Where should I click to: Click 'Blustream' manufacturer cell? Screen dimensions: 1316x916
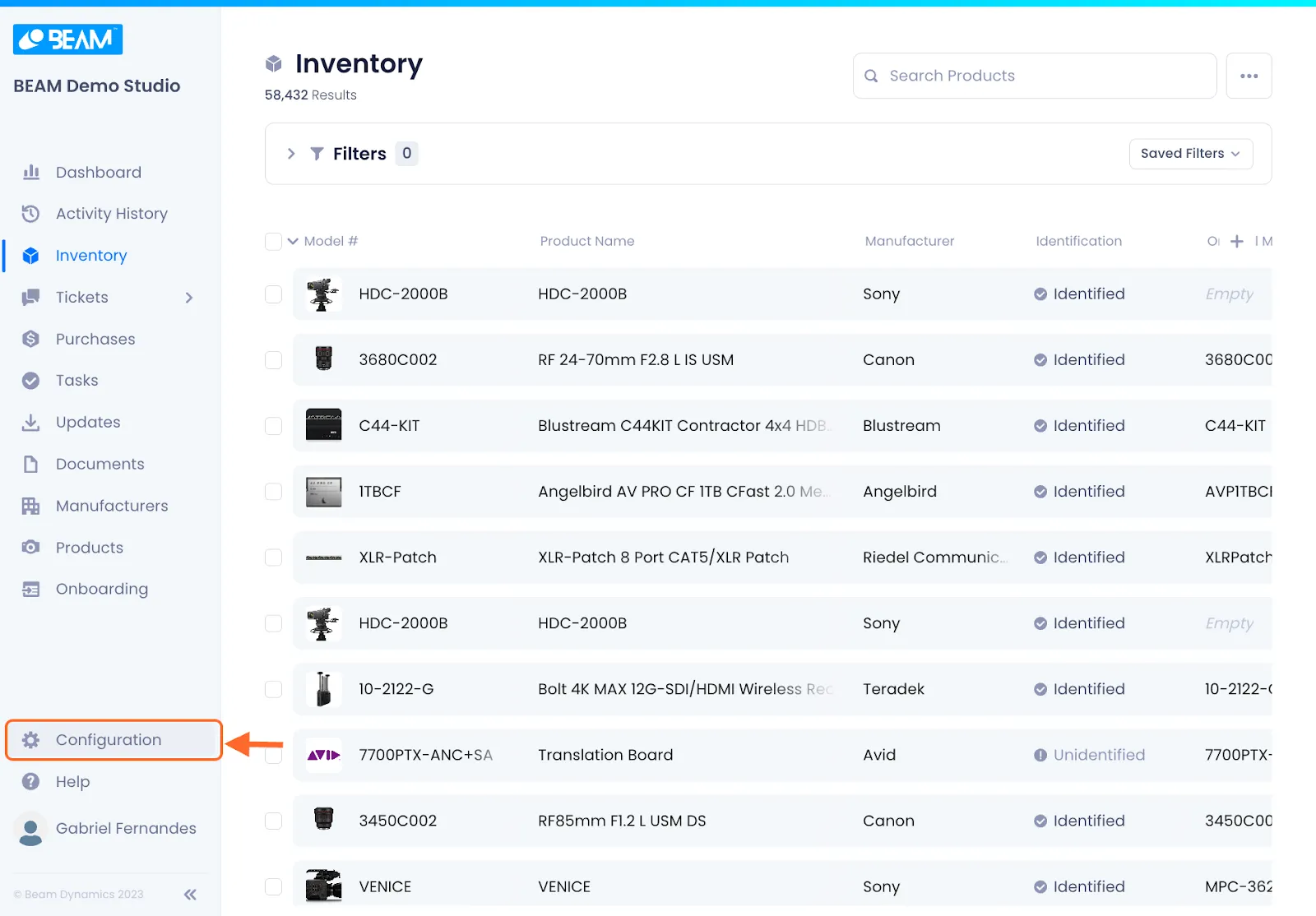tap(901, 426)
